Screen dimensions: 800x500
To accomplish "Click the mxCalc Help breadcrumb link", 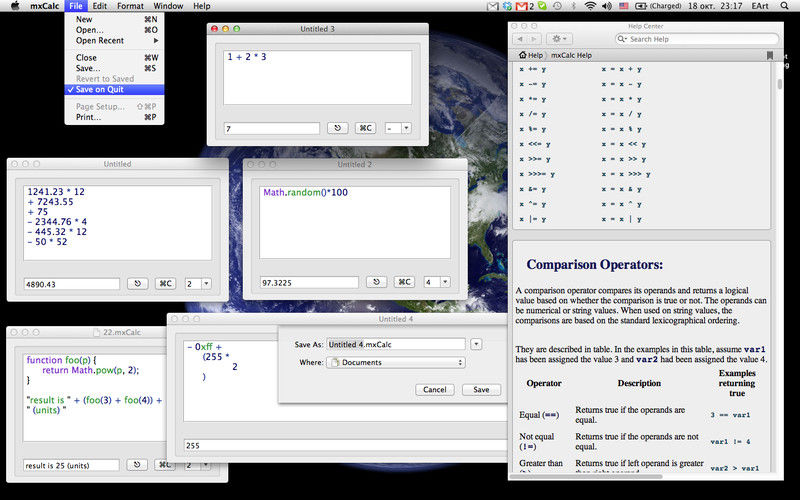I will (571, 55).
